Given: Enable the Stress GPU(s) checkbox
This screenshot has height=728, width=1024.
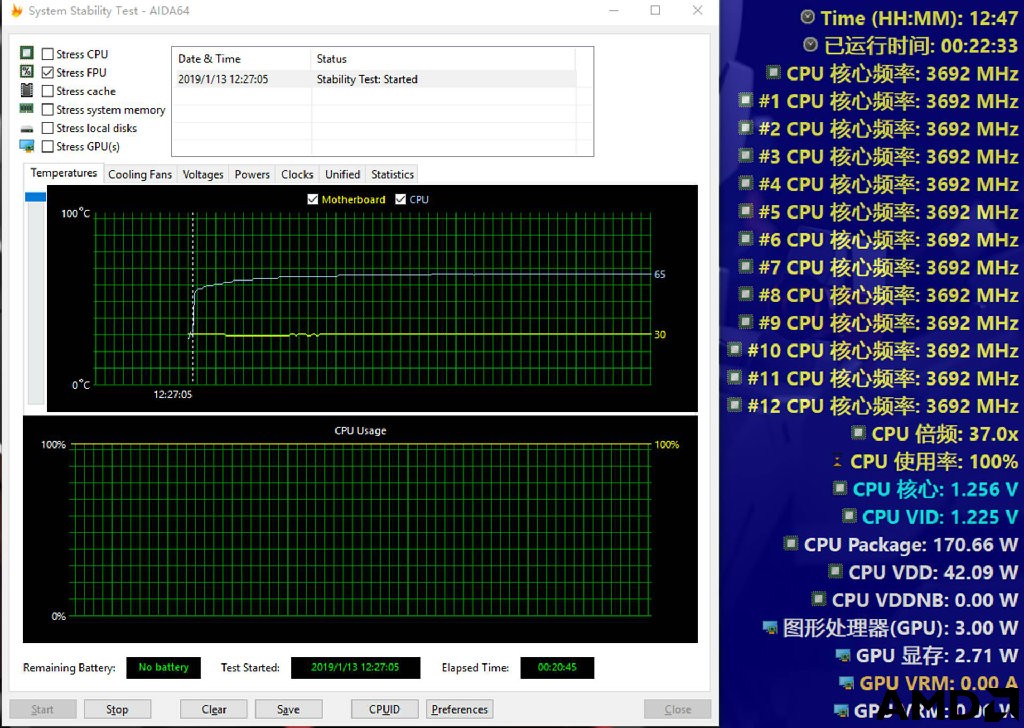Looking at the screenshot, I should pyautogui.click(x=48, y=146).
